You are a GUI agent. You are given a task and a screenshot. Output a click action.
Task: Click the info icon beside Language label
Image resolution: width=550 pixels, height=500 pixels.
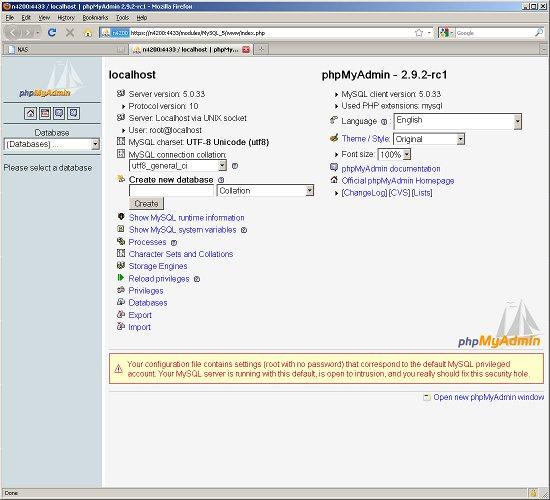(x=384, y=122)
